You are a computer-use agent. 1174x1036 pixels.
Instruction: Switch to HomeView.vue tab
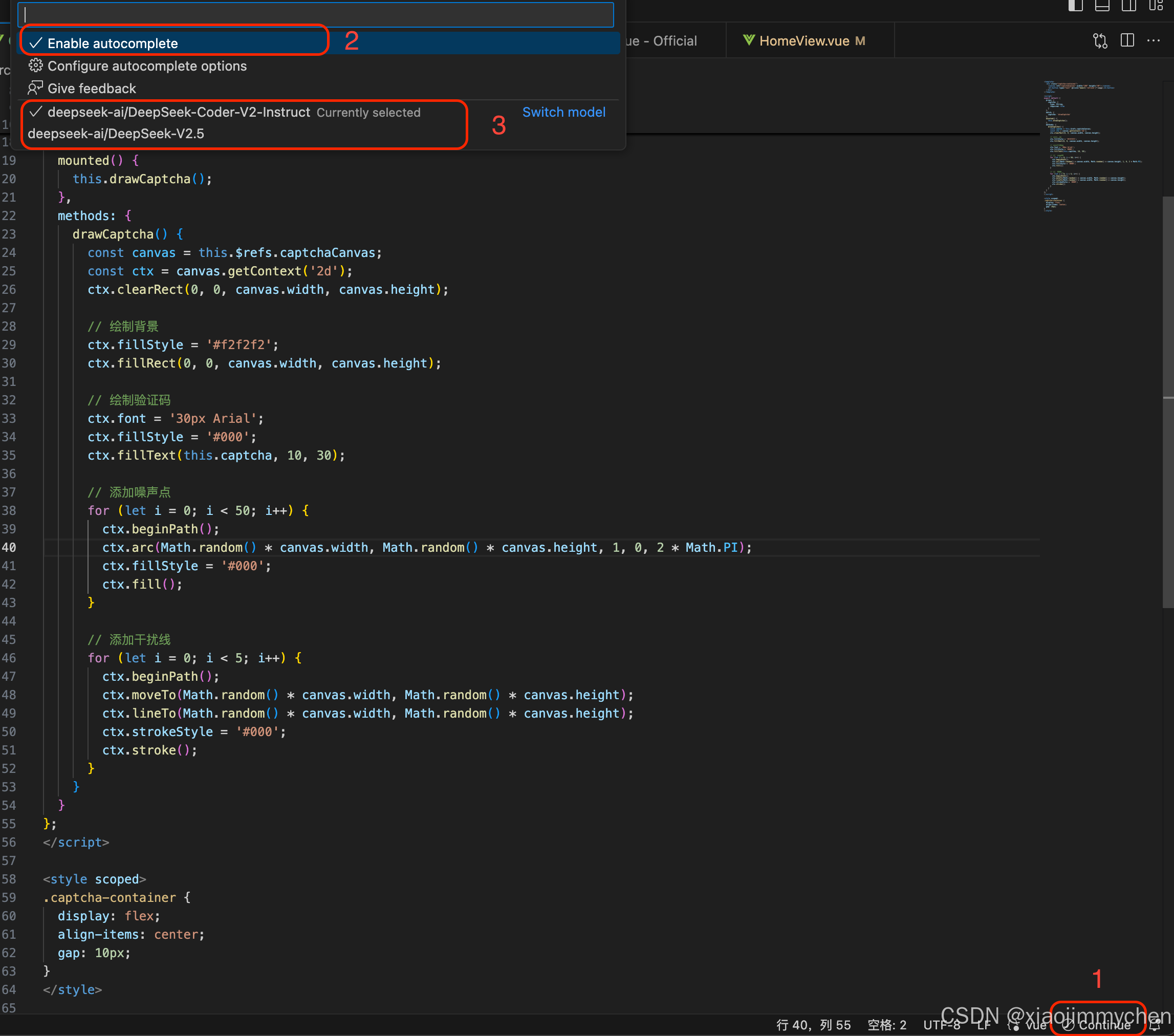803,41
